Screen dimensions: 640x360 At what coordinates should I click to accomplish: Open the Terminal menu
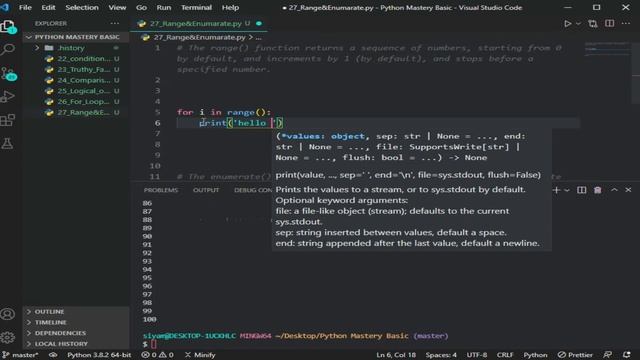pos(196,7)
